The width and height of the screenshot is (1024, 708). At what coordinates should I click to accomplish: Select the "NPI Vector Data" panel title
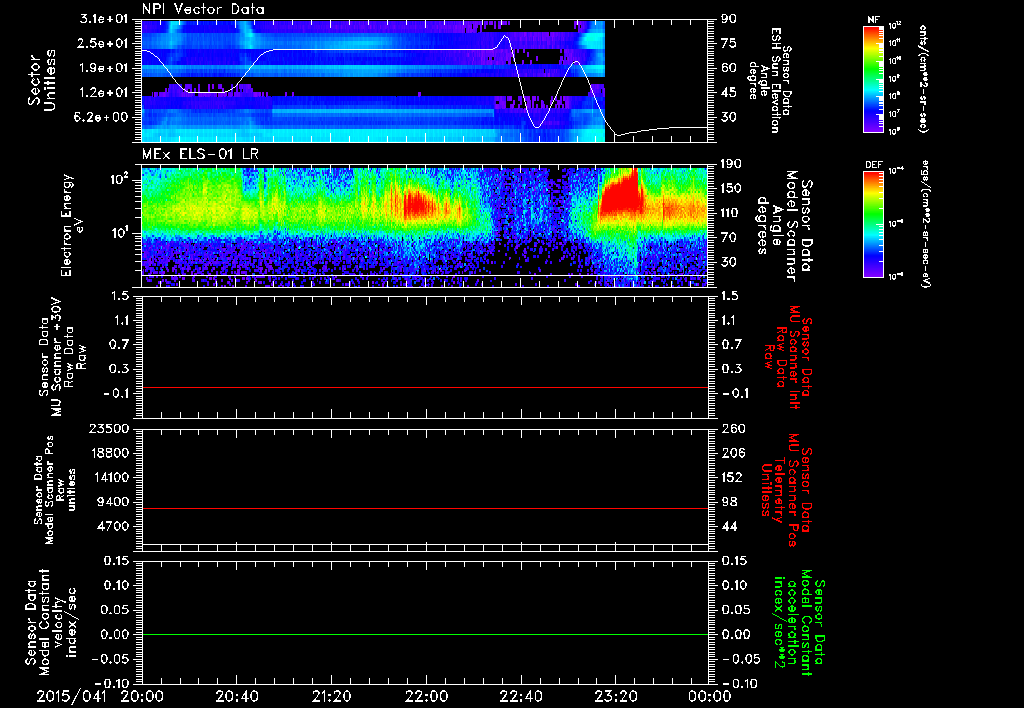tap(203, 9)
